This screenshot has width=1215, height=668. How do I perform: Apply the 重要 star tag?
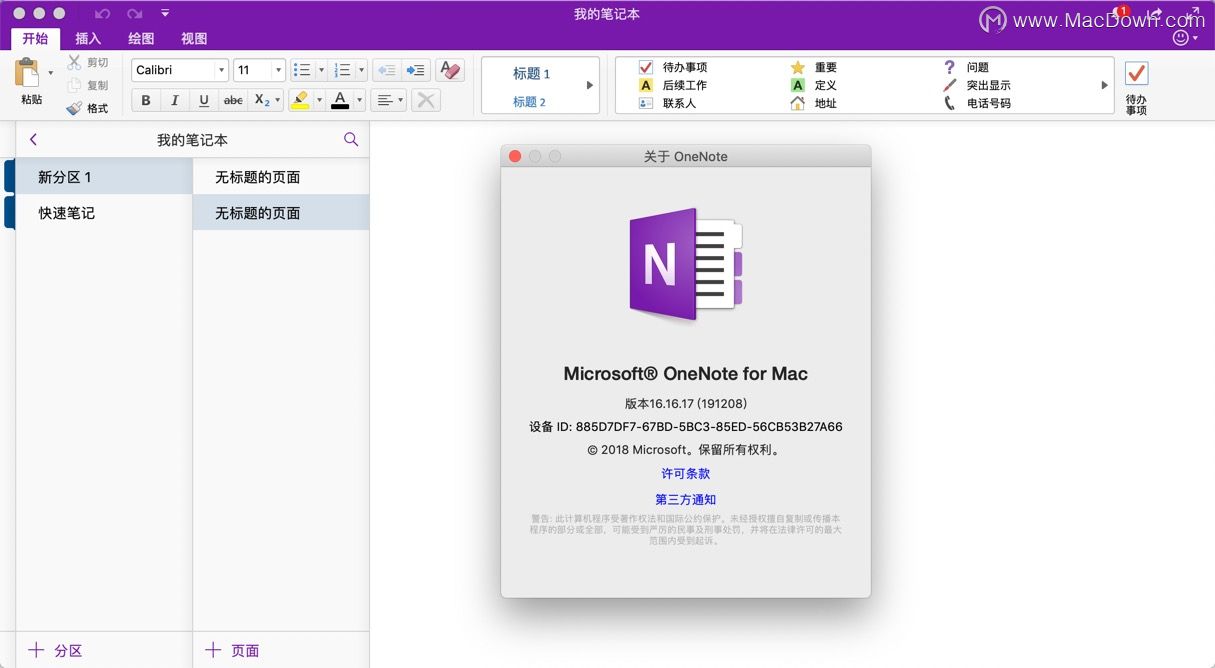[813, 67]
